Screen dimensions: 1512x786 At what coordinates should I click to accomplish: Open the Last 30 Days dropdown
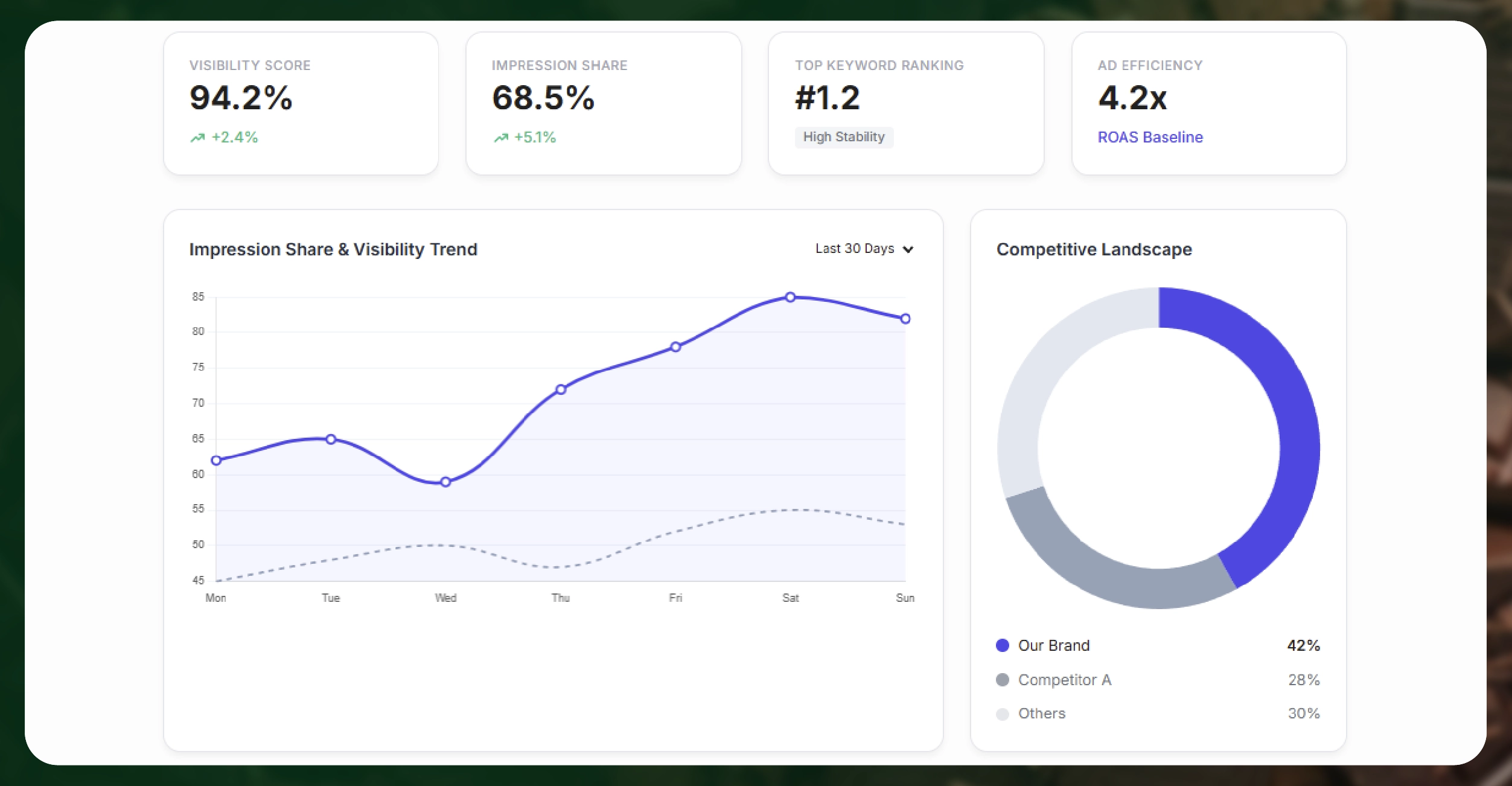pos(864,249)
